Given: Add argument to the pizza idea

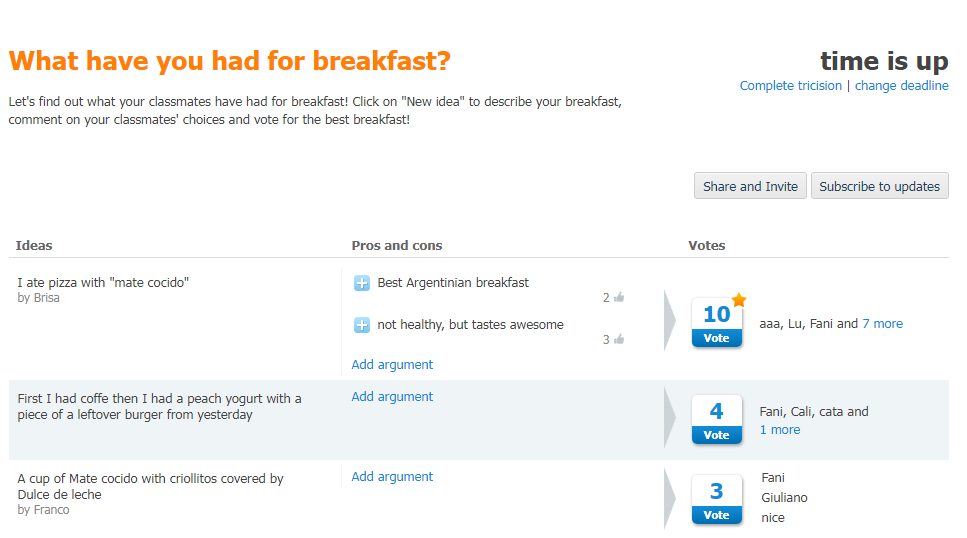Looking at the screenshot, I should click(392, 365).
